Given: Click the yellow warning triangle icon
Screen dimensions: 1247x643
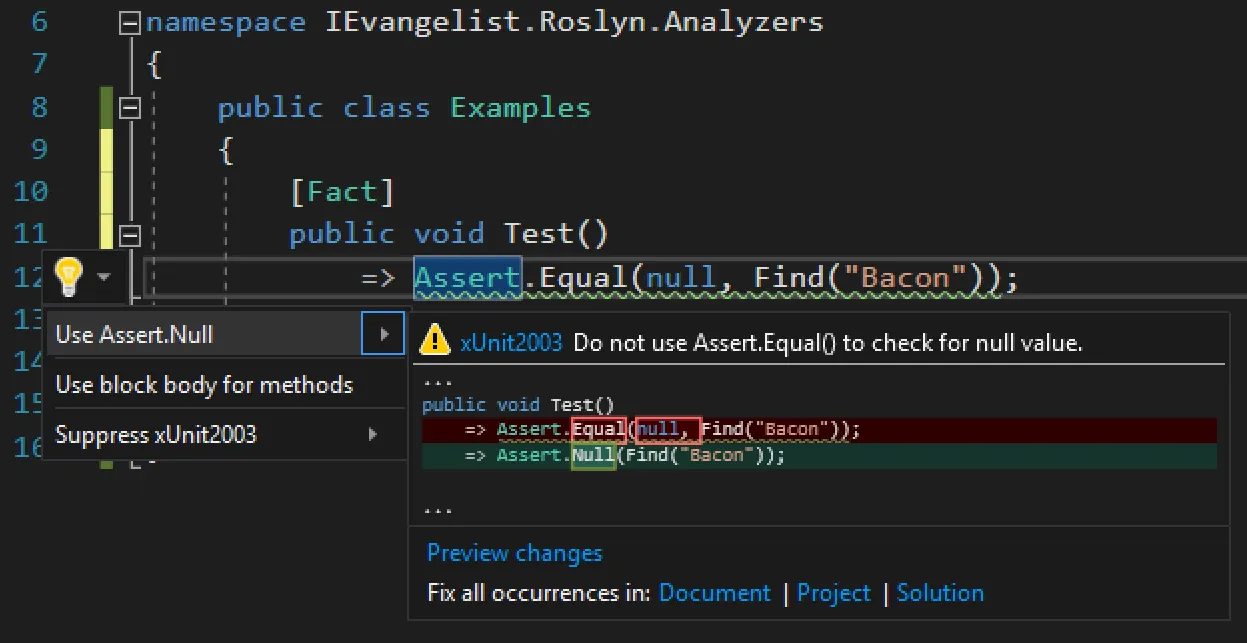Looking at the screenshot, I should pyautogui.click(x=435, y=341).
